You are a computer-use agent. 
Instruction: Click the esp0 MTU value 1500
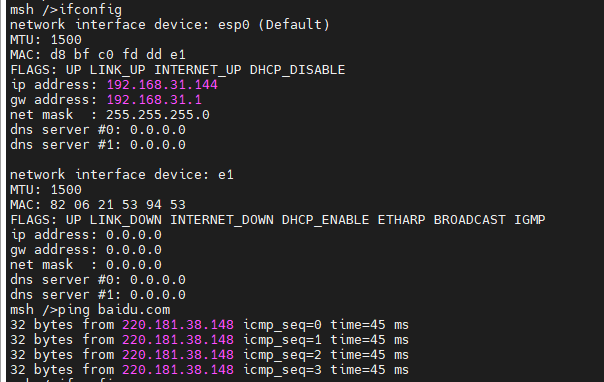66,40
